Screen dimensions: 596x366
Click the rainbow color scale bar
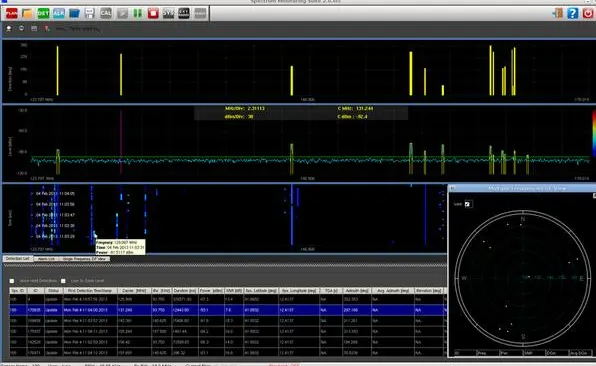pos(594,133)
